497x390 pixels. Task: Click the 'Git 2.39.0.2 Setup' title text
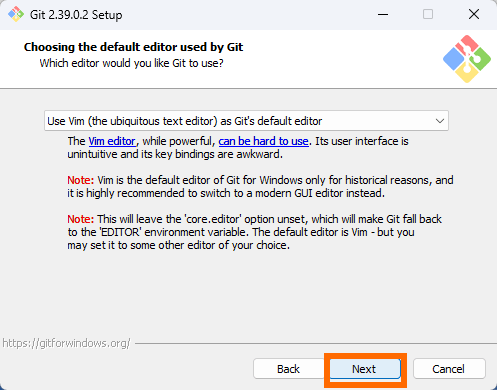click(76, 15)
